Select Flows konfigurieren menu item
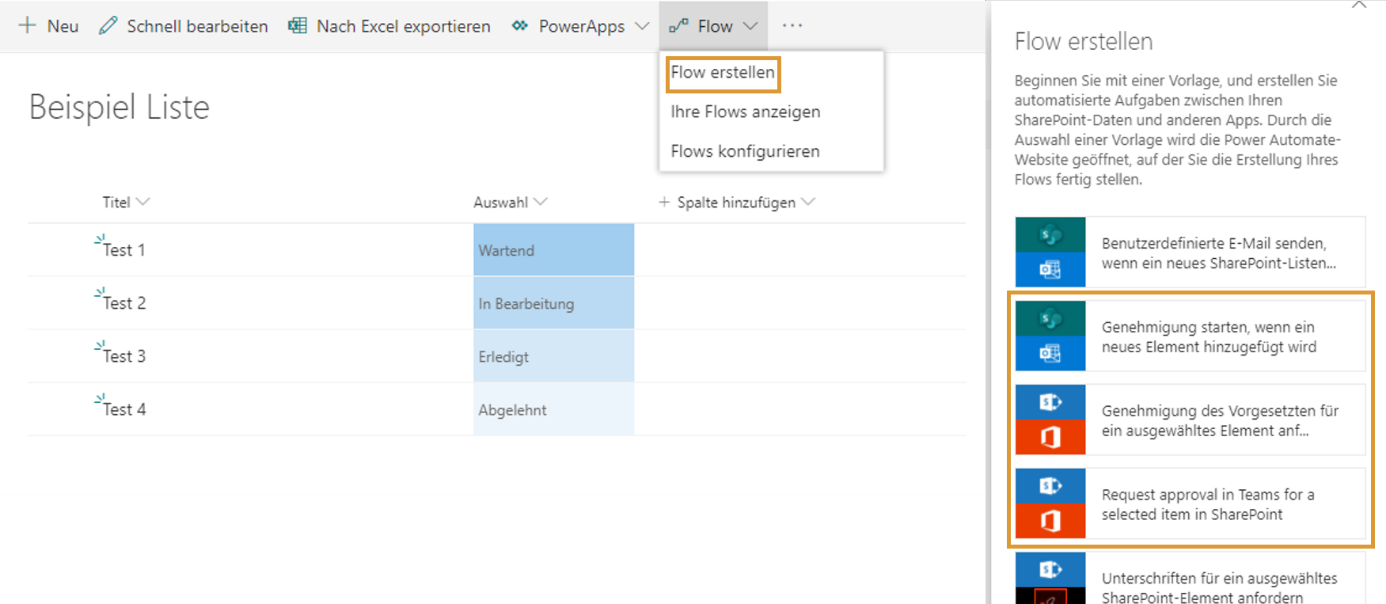 point(745,151)
